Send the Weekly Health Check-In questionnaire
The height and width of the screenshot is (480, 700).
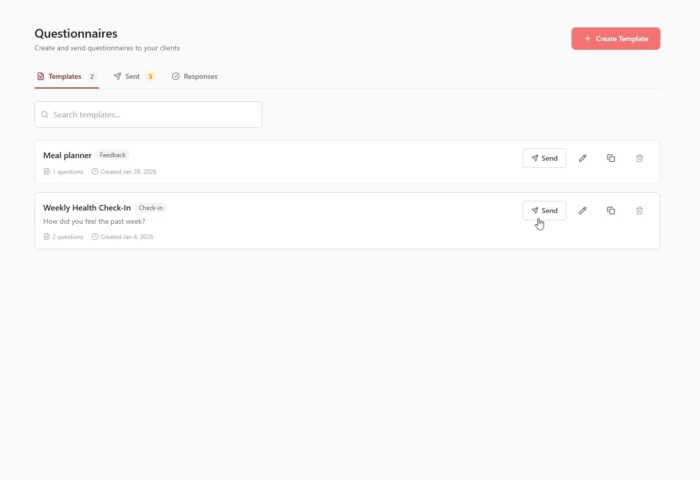544,210
